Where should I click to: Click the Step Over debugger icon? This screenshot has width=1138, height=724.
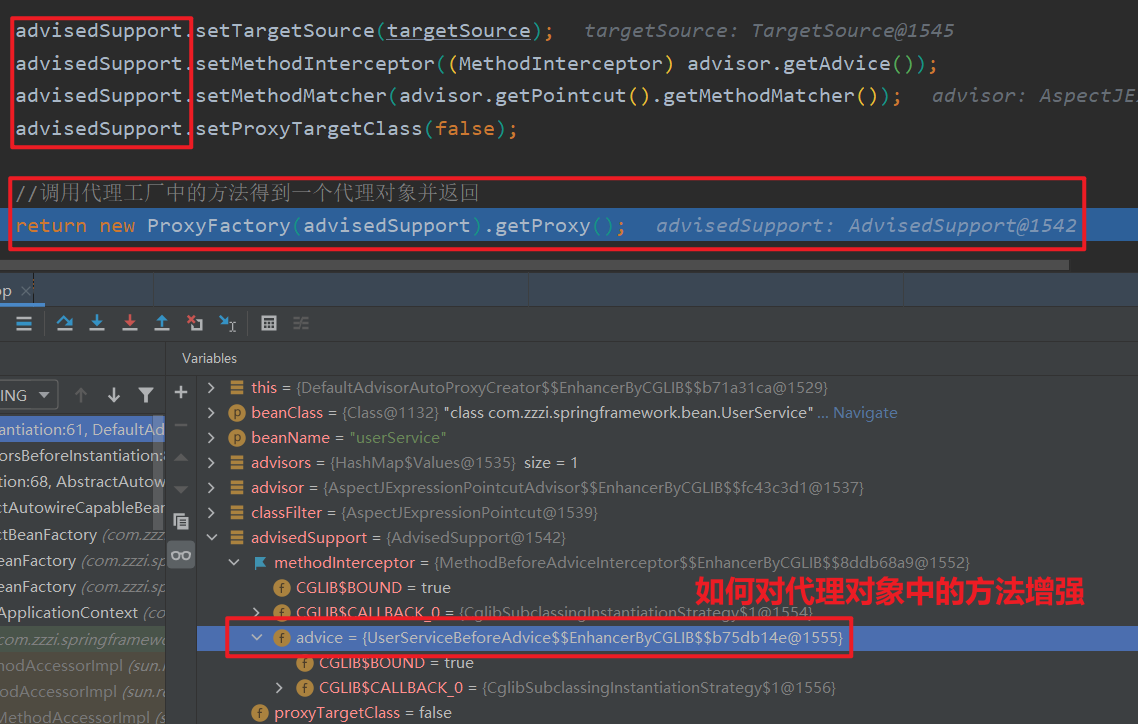(x=65, y=323)
